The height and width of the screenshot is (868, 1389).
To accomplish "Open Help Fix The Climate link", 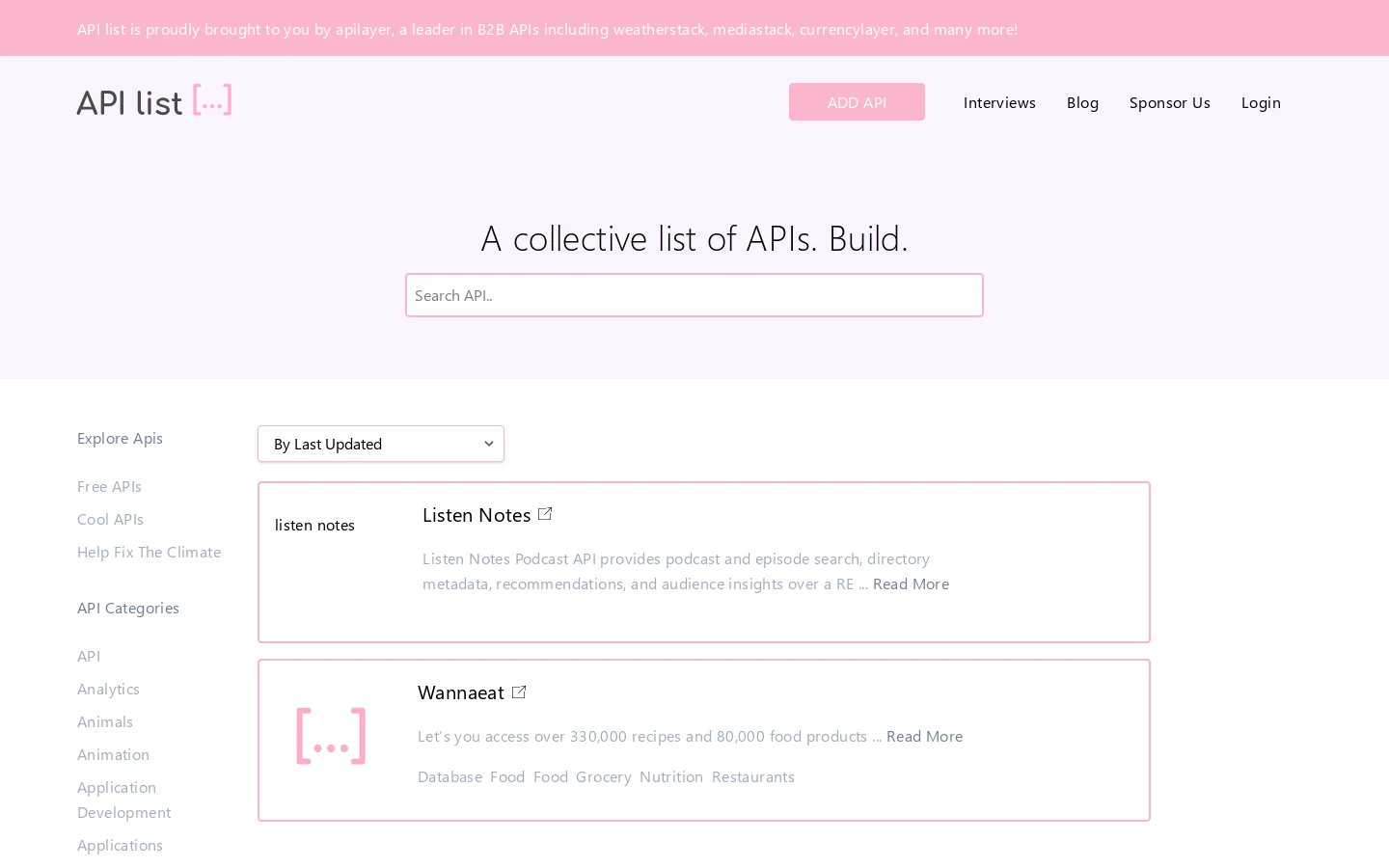I will (149, 552).
